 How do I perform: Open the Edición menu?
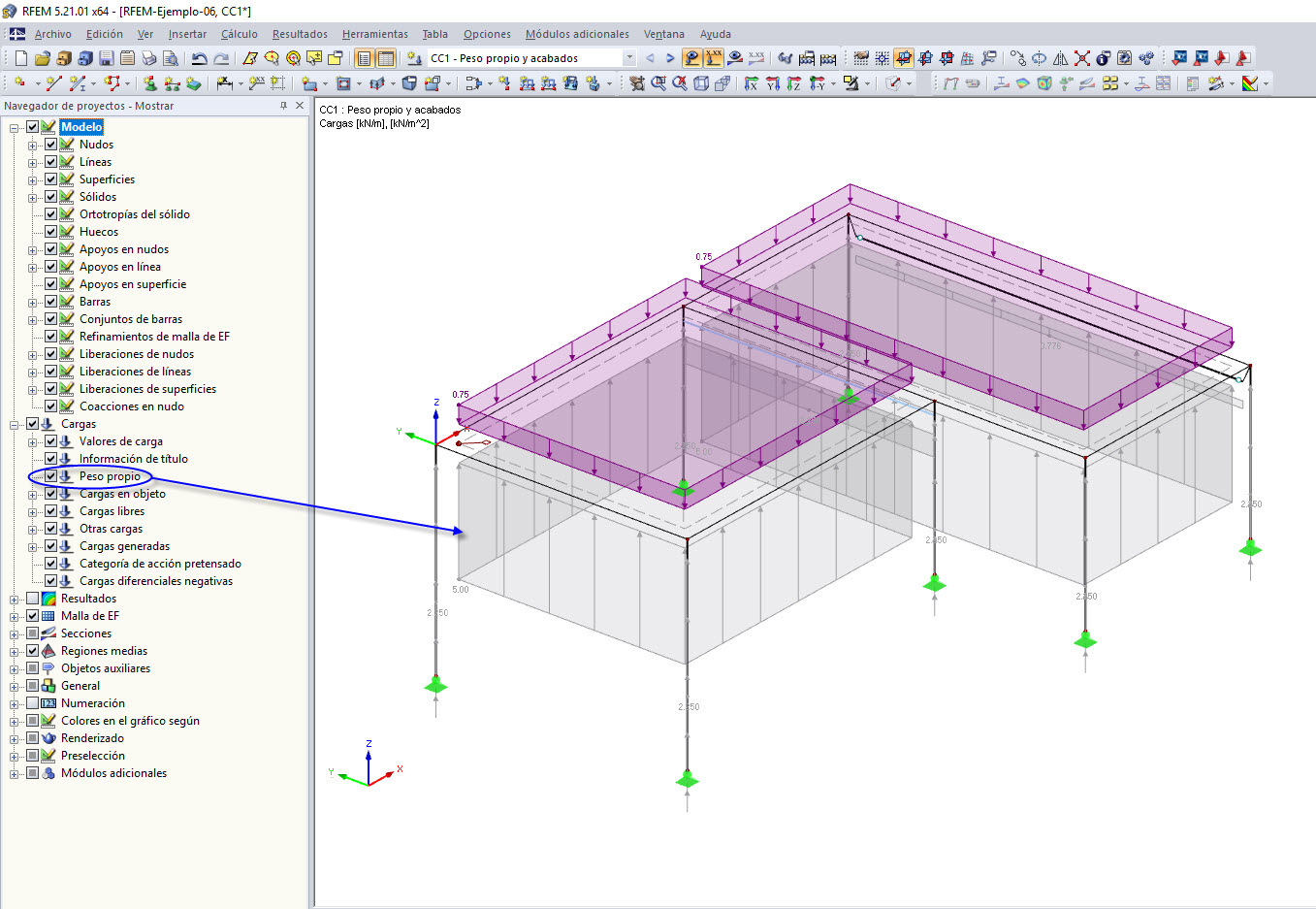tap(105, 34)
